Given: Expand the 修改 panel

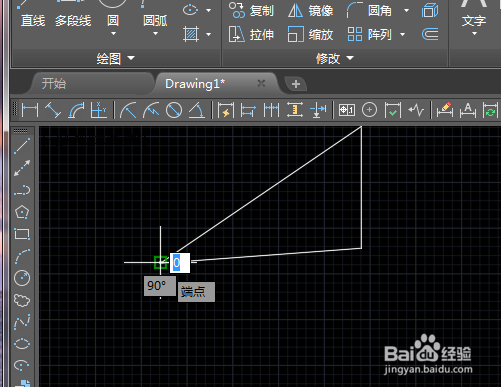Looking at the screenshot, I should click(335, 59).
